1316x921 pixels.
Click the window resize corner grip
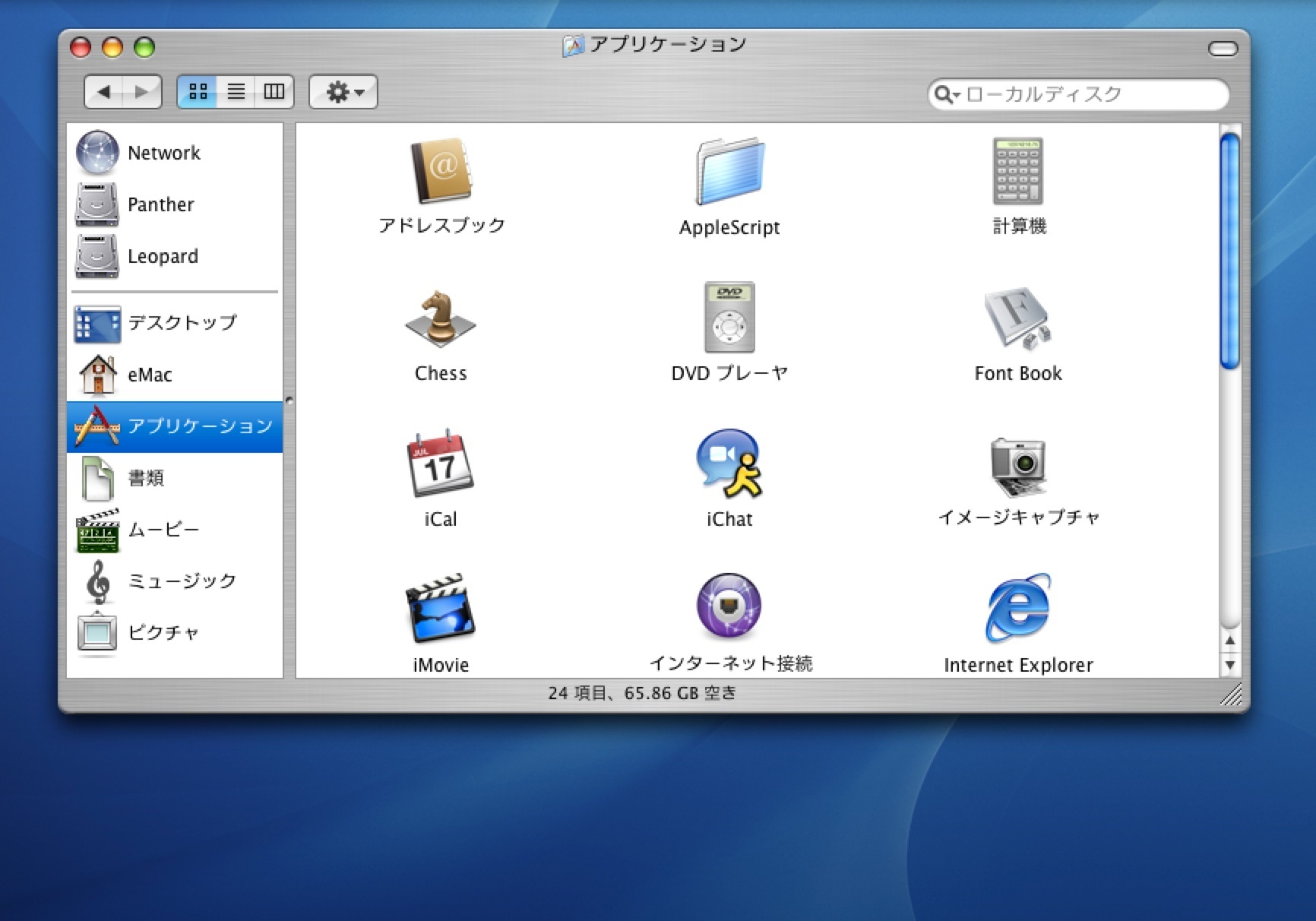tap(1231, 695)
